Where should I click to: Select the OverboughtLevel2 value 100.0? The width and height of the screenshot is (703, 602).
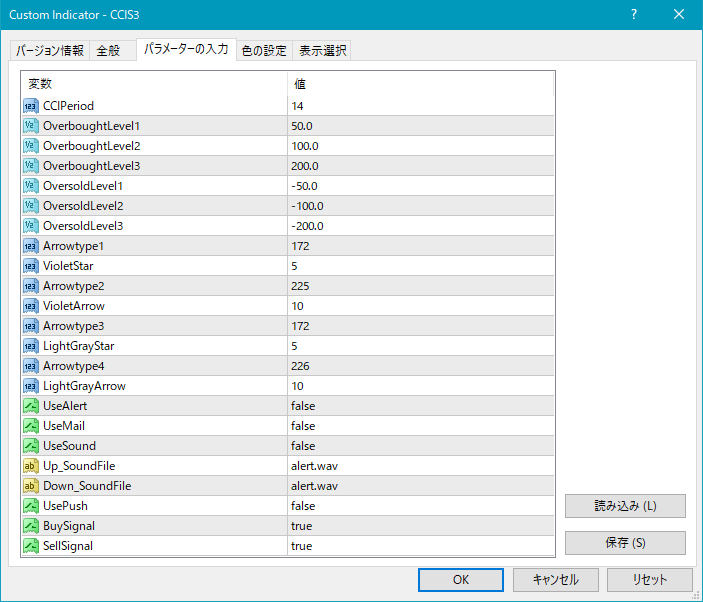click(x=305, y=146)
